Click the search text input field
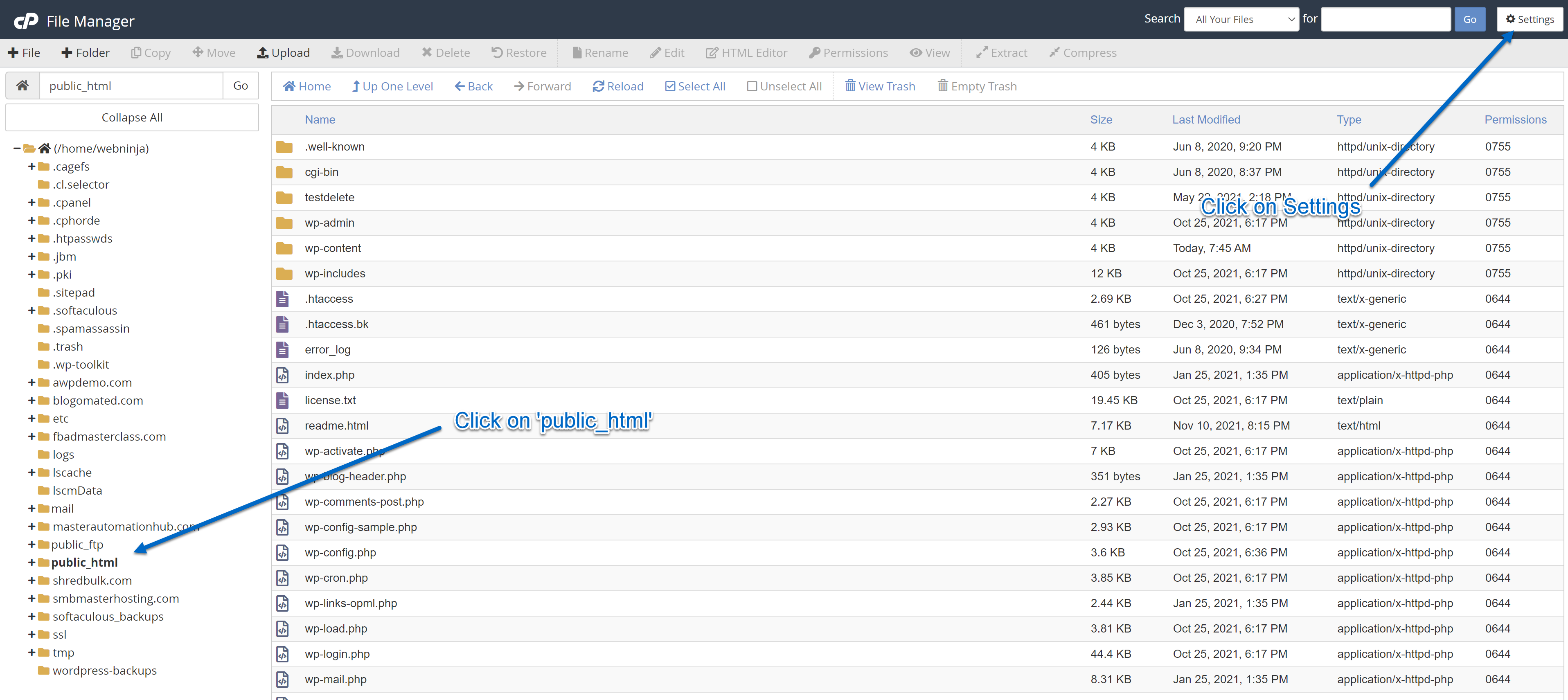1568x700 pixels. pyautogui.click(x=1386, y=20)
